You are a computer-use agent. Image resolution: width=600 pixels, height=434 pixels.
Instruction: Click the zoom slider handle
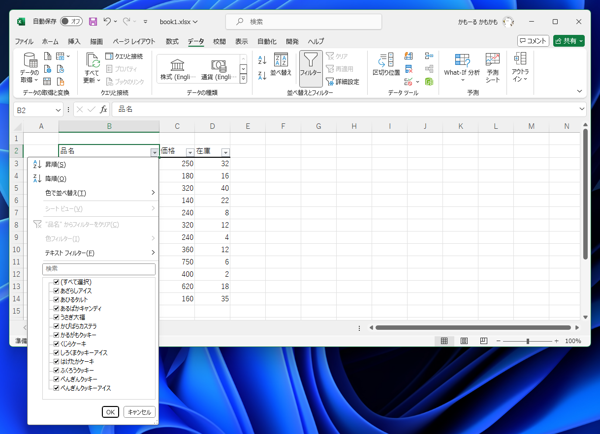coord(528,341)
